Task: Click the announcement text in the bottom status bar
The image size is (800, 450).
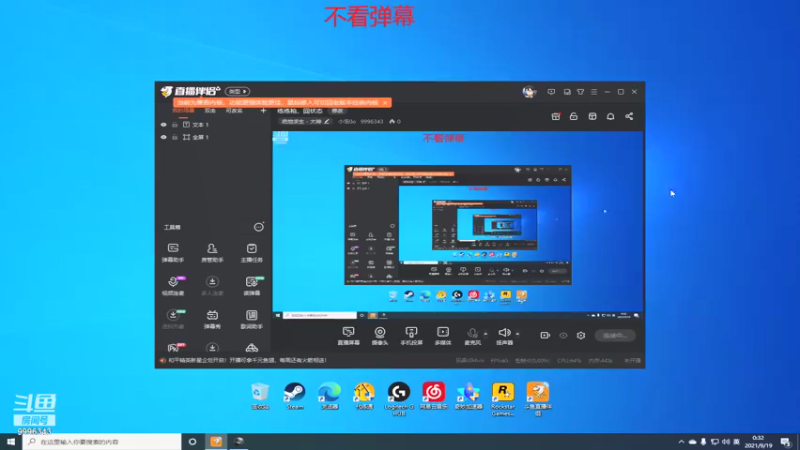Action: click(247, 360)
